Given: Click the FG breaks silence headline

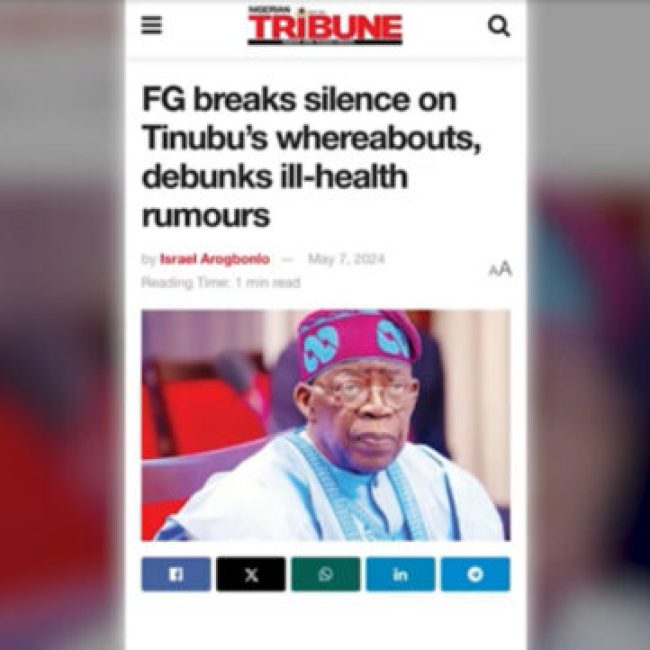Looking at the screenshot, I should [311, 157].
